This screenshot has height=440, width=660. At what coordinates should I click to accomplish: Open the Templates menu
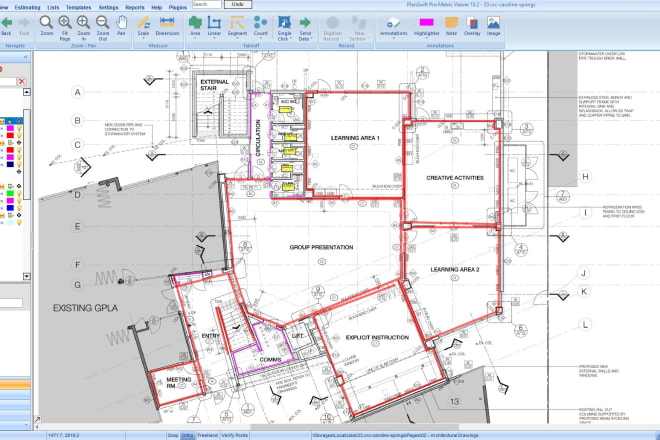pos(78,8)
